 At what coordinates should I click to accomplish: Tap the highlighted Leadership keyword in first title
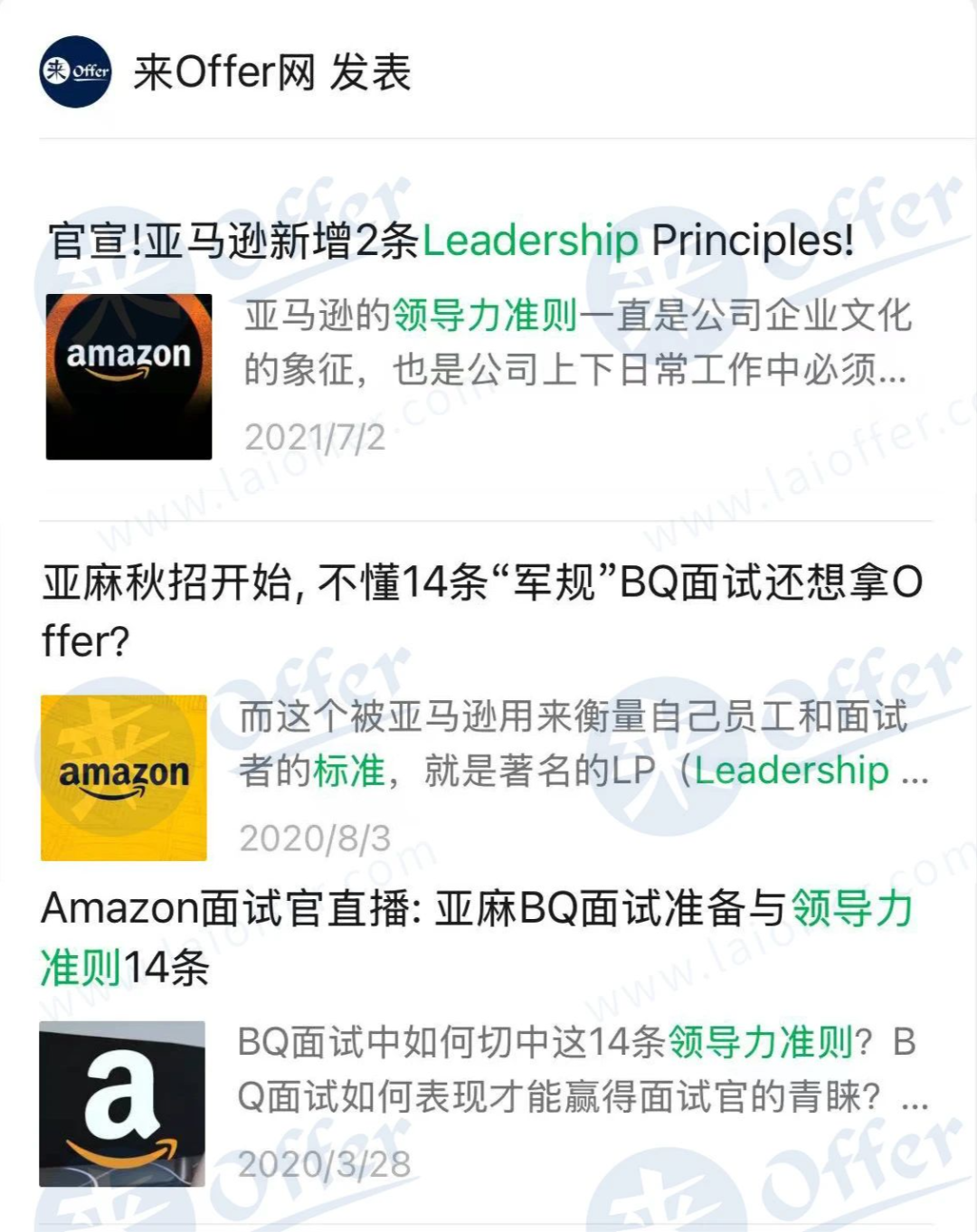pyautogui.click(x=531, y=241)
